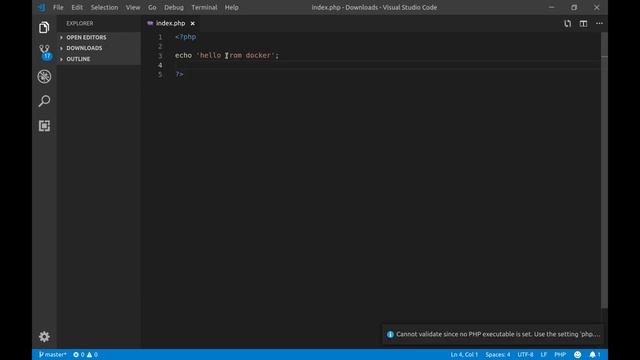Viewport: 640px width, 360px height.
Task: Click the editor vertical scrollbar
Action: click(604, 170)
